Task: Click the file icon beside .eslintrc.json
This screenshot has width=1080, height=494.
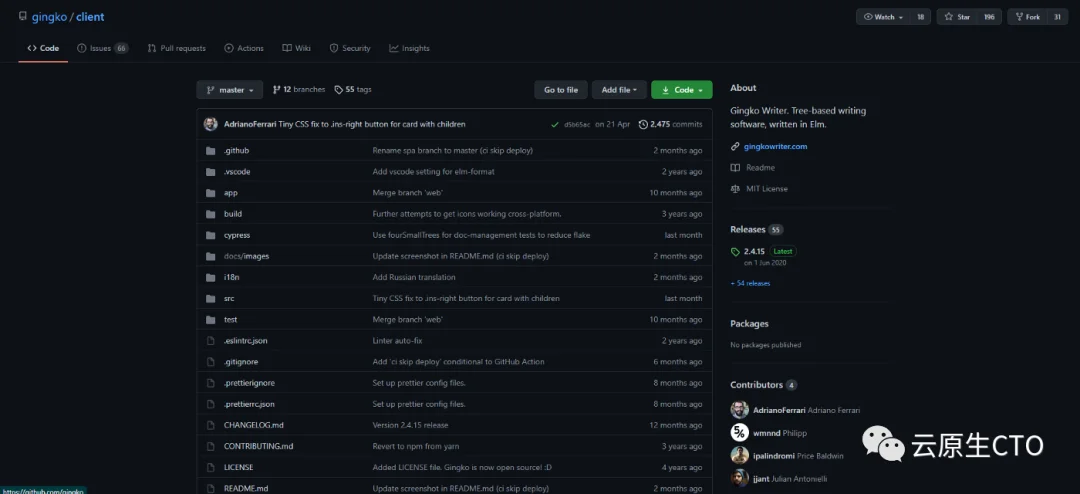Action: pos(211,340)
